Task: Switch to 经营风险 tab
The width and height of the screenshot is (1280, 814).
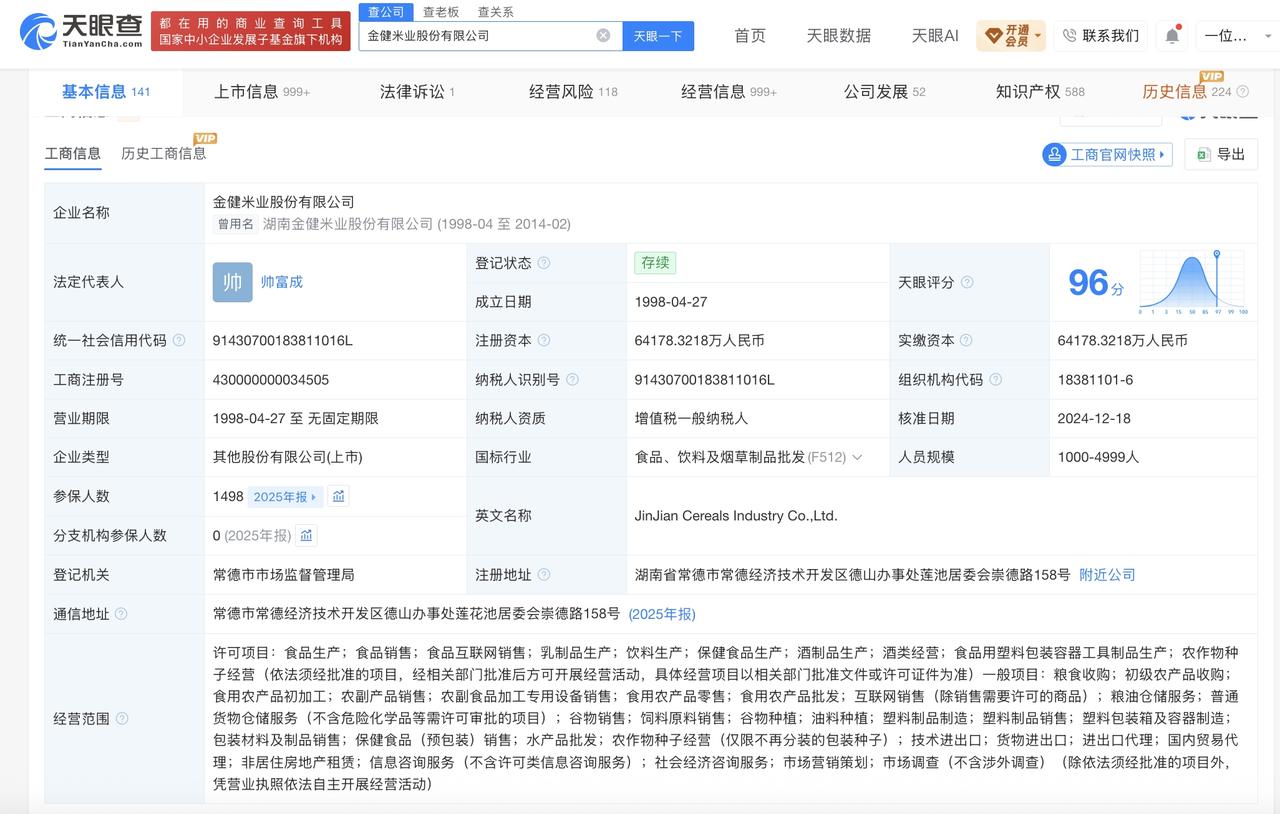Action: point(573,92)
